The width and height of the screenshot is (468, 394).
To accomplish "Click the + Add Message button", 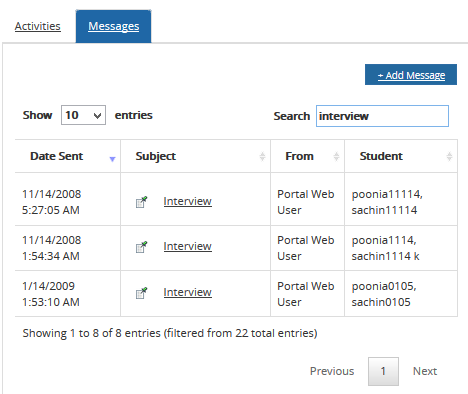I will 411,75.
